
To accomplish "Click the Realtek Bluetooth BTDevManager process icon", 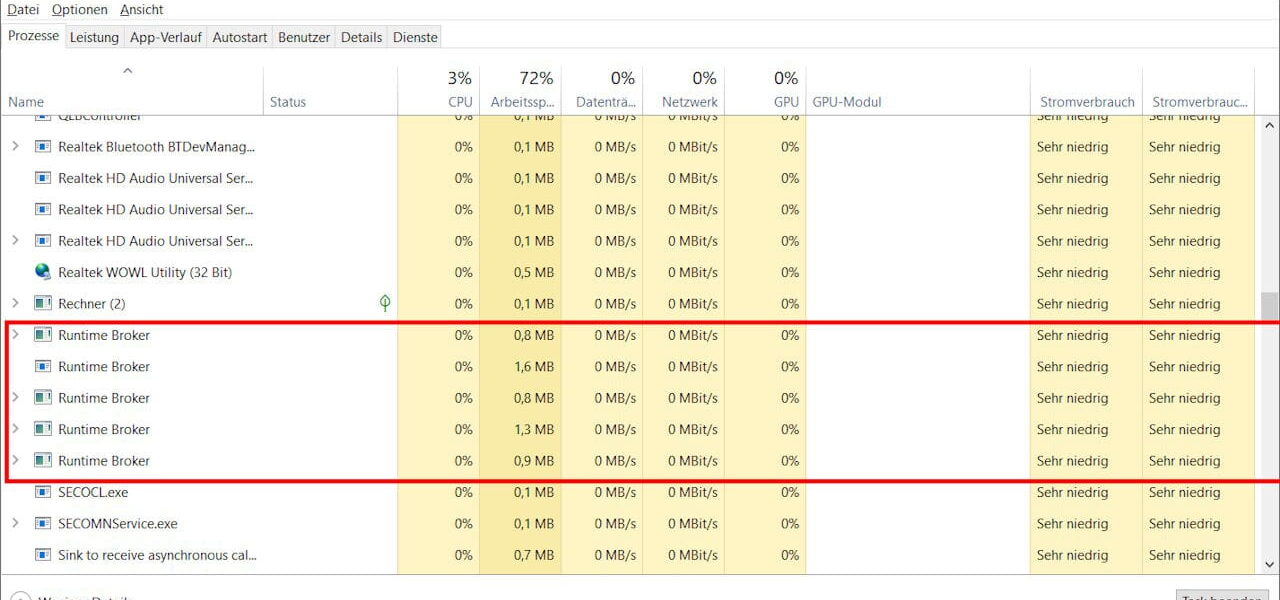I will coord(43,147).
